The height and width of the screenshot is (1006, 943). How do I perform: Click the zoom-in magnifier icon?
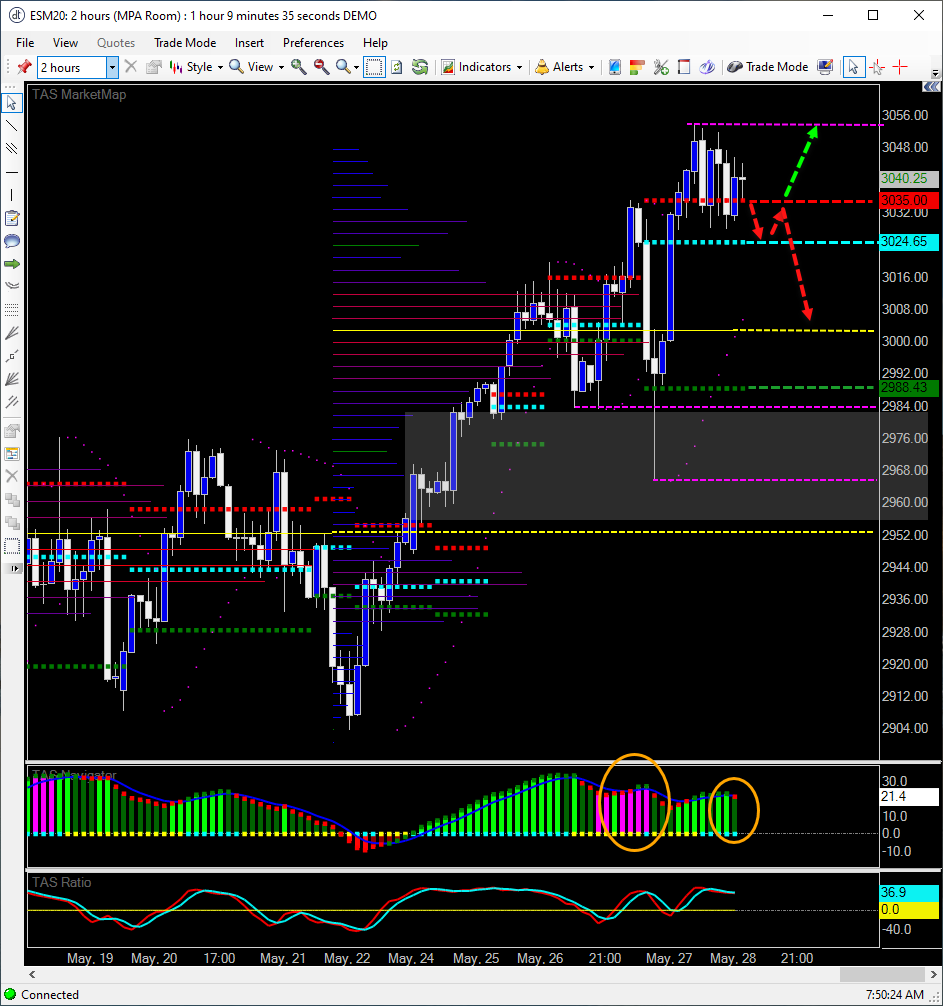pyautogui.click(x=298, y=67)
